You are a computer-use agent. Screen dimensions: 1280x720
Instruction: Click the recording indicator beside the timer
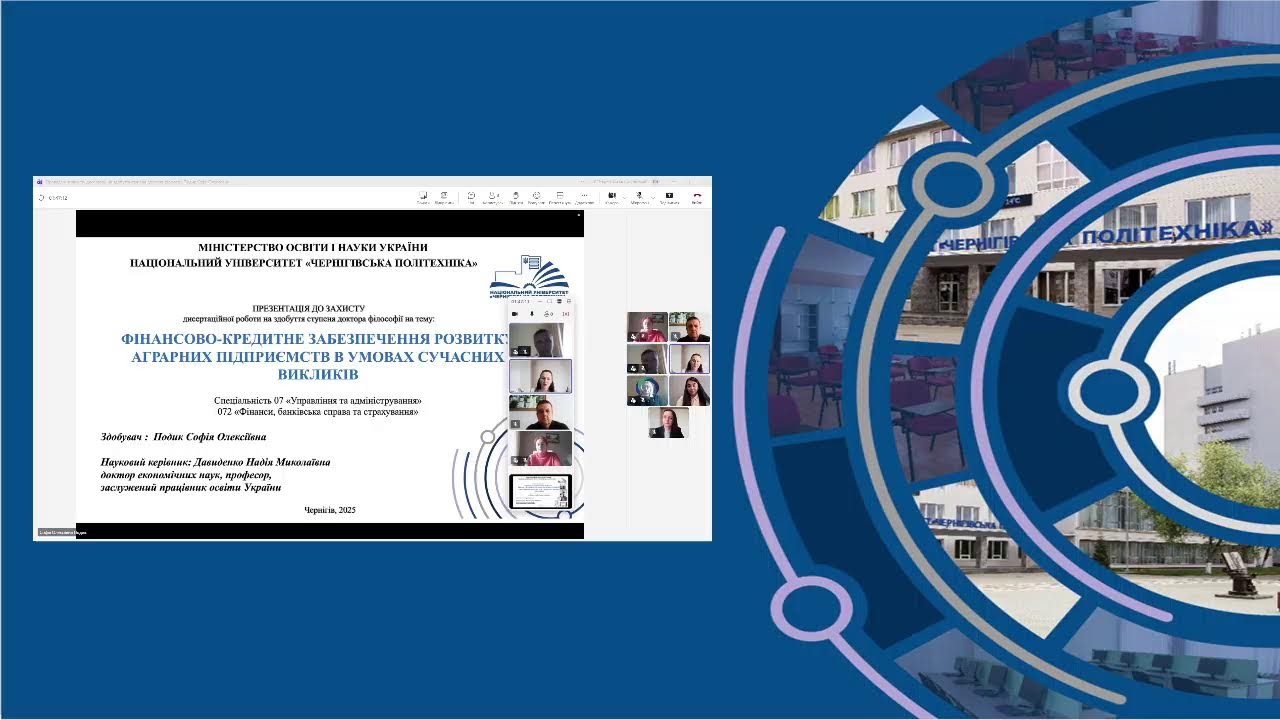click(42, 198)
